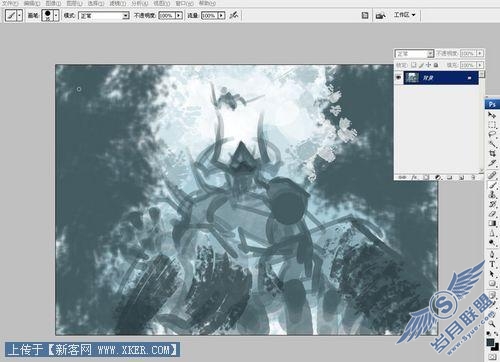Toggle Quick Mask mode

pyautogui.click(x=492, y=357)
